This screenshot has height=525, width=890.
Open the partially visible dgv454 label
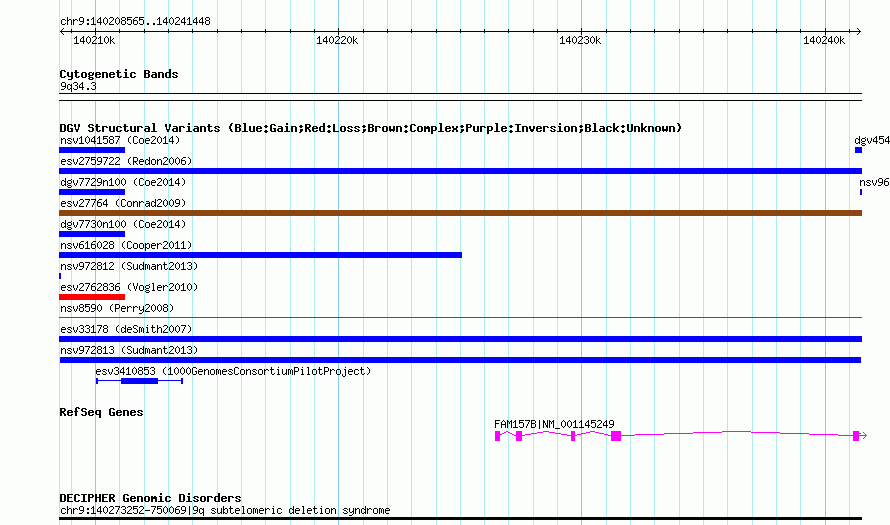(x=872, y=140)
